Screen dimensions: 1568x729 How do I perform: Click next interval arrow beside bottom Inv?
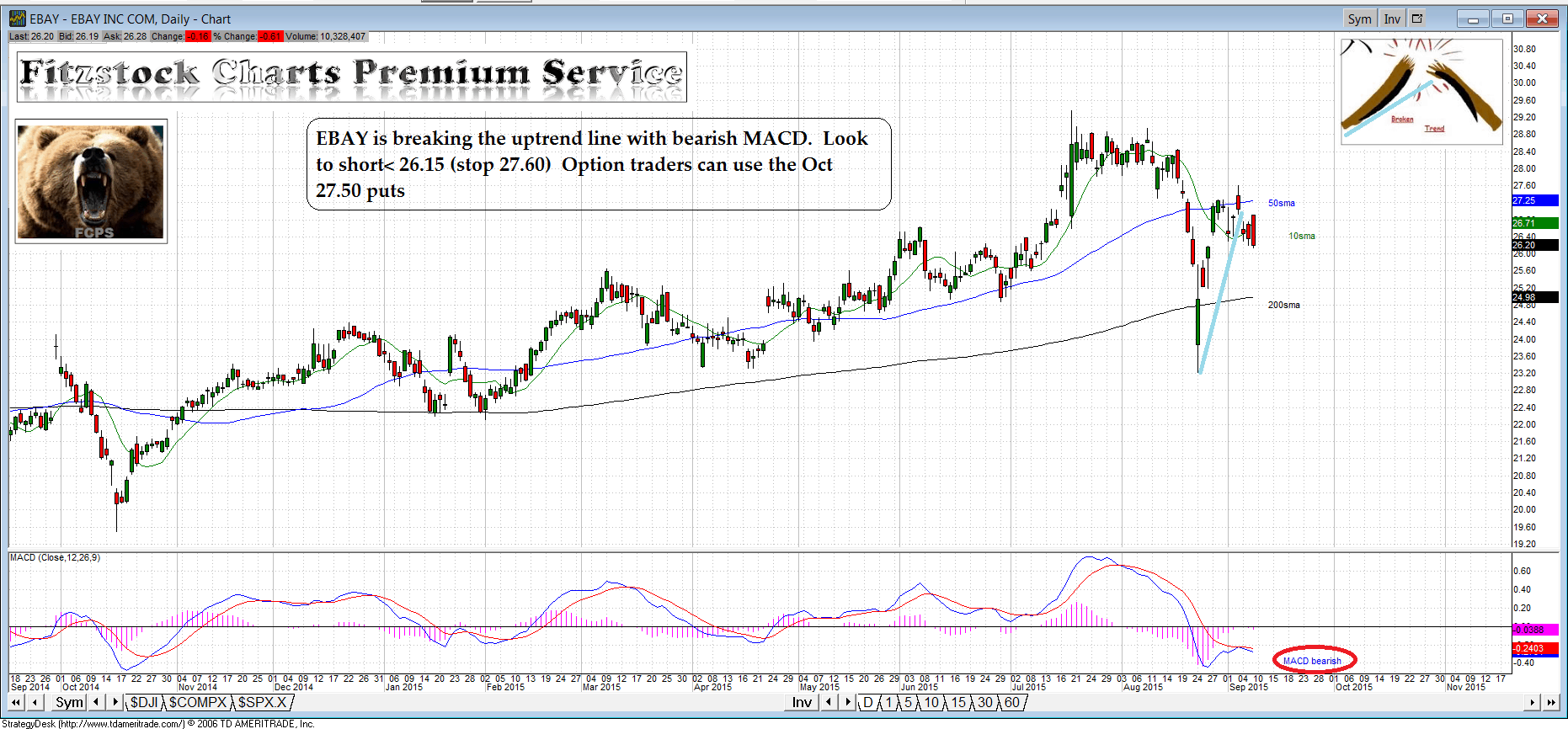coord(848,702)
